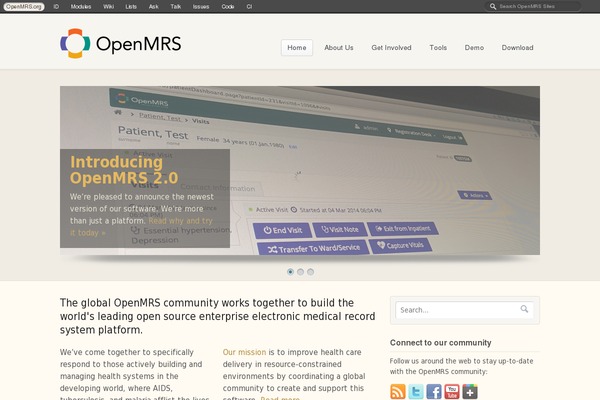This screenshot has height=400, width=600.
Task: Click the Our mission link
Action: pyautogui.click(x=244, y=352)
